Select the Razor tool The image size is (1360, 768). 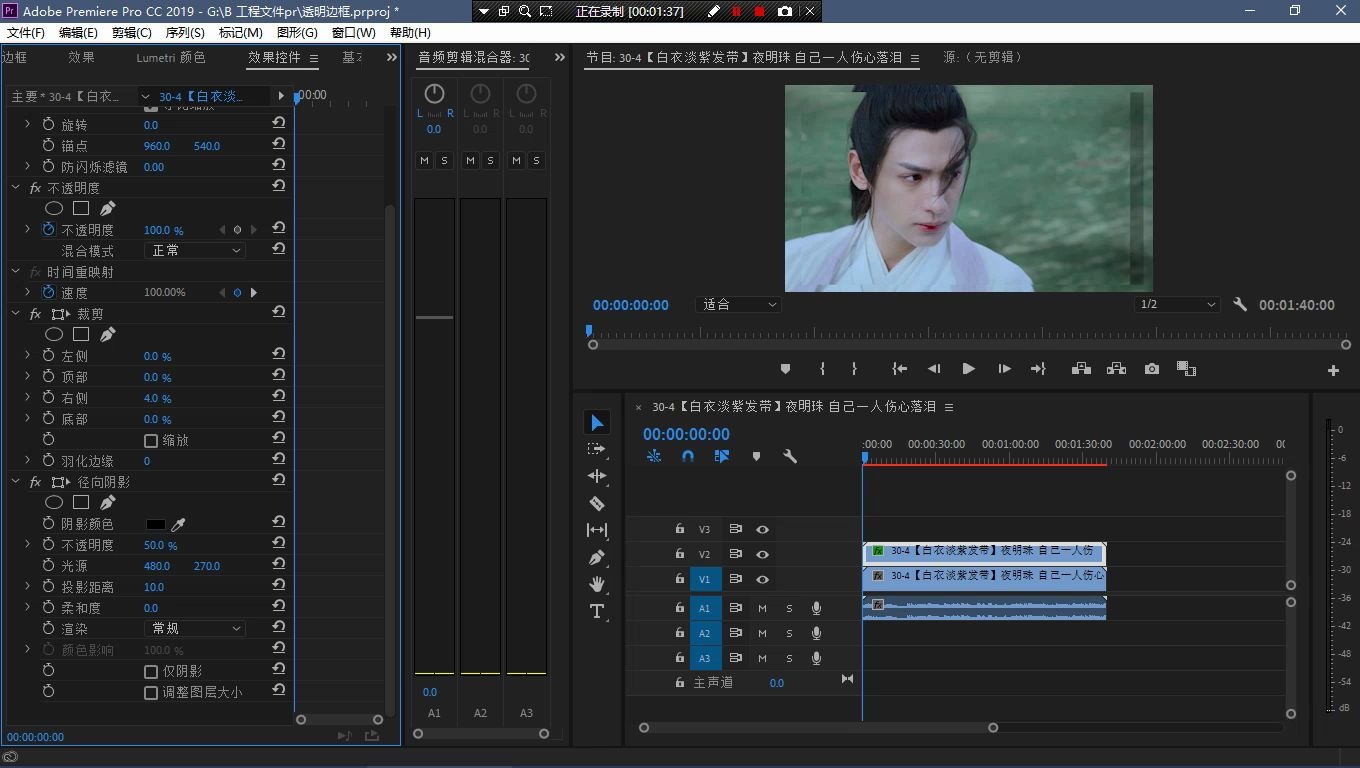tap(597, 503)
